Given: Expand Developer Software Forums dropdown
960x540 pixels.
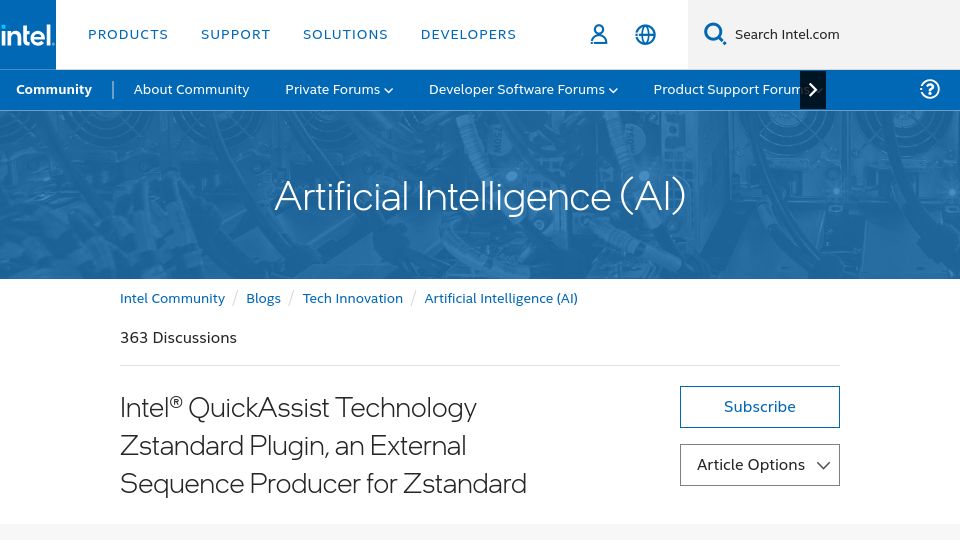Looking at the screenshot, I should (523, 89).
